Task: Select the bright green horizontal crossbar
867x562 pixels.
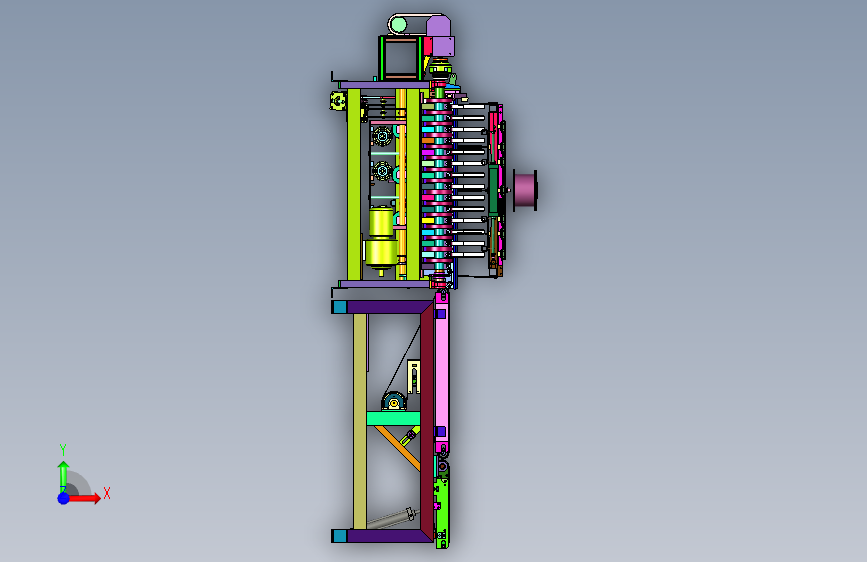Action: (393, 418)
